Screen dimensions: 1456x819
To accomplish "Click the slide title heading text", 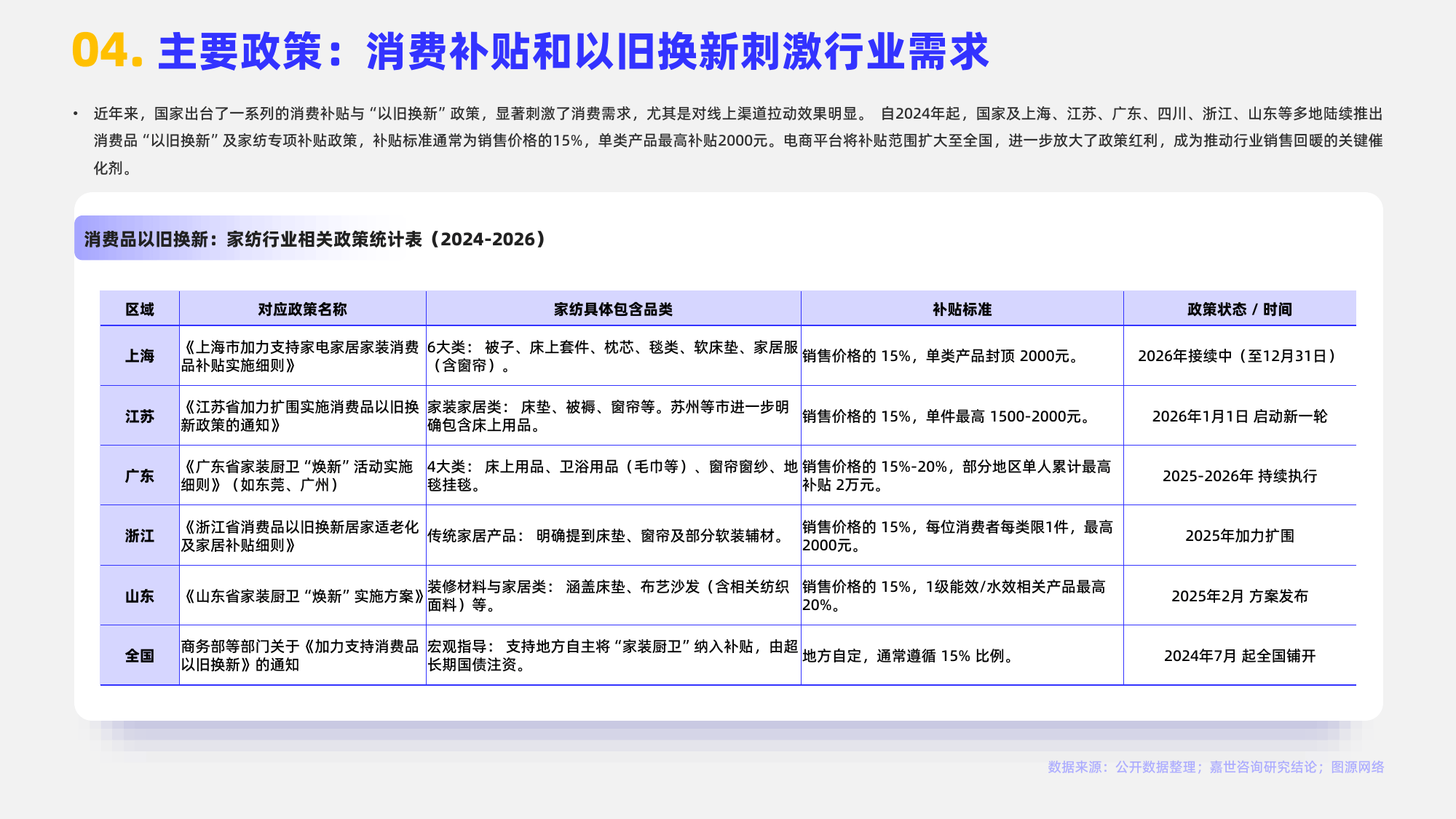I will 572,52.
